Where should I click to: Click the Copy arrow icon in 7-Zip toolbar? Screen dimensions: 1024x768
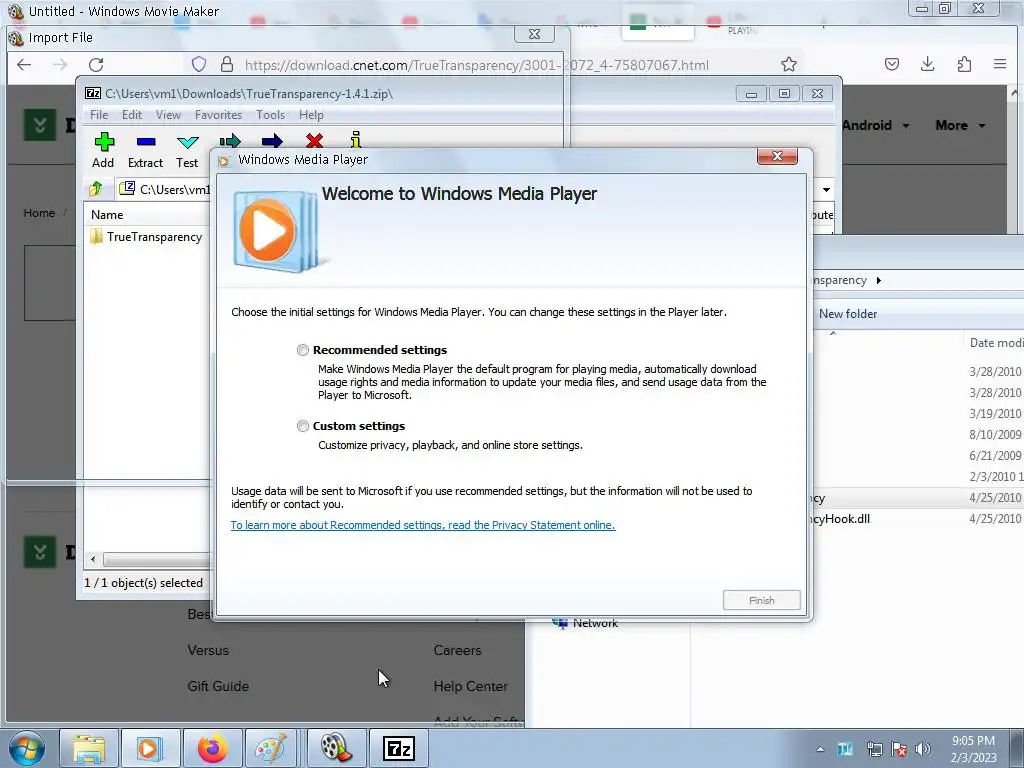[x=230, y=140]
